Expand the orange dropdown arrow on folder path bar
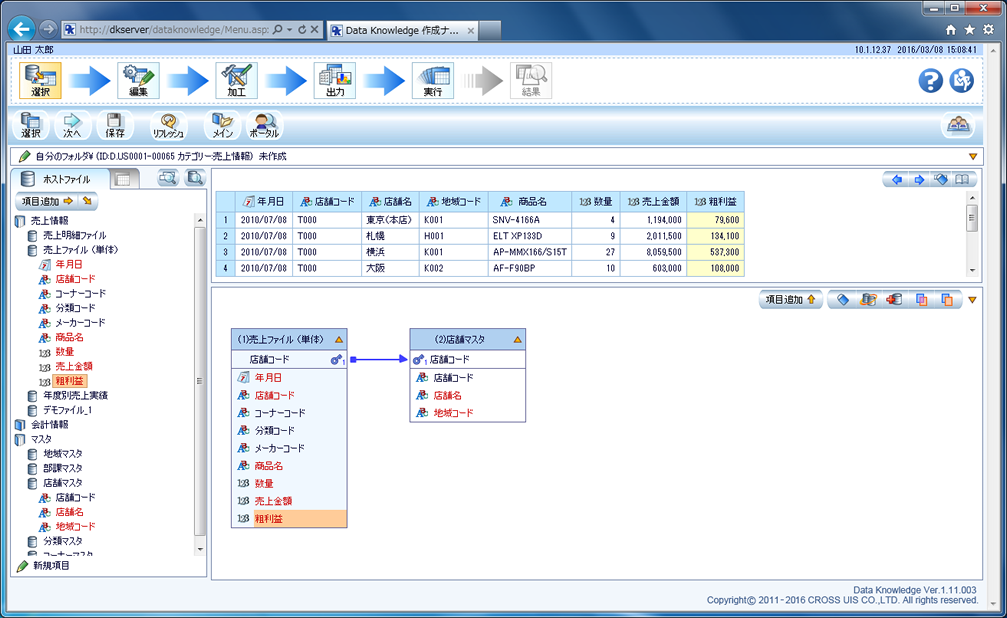 (972, 156)
